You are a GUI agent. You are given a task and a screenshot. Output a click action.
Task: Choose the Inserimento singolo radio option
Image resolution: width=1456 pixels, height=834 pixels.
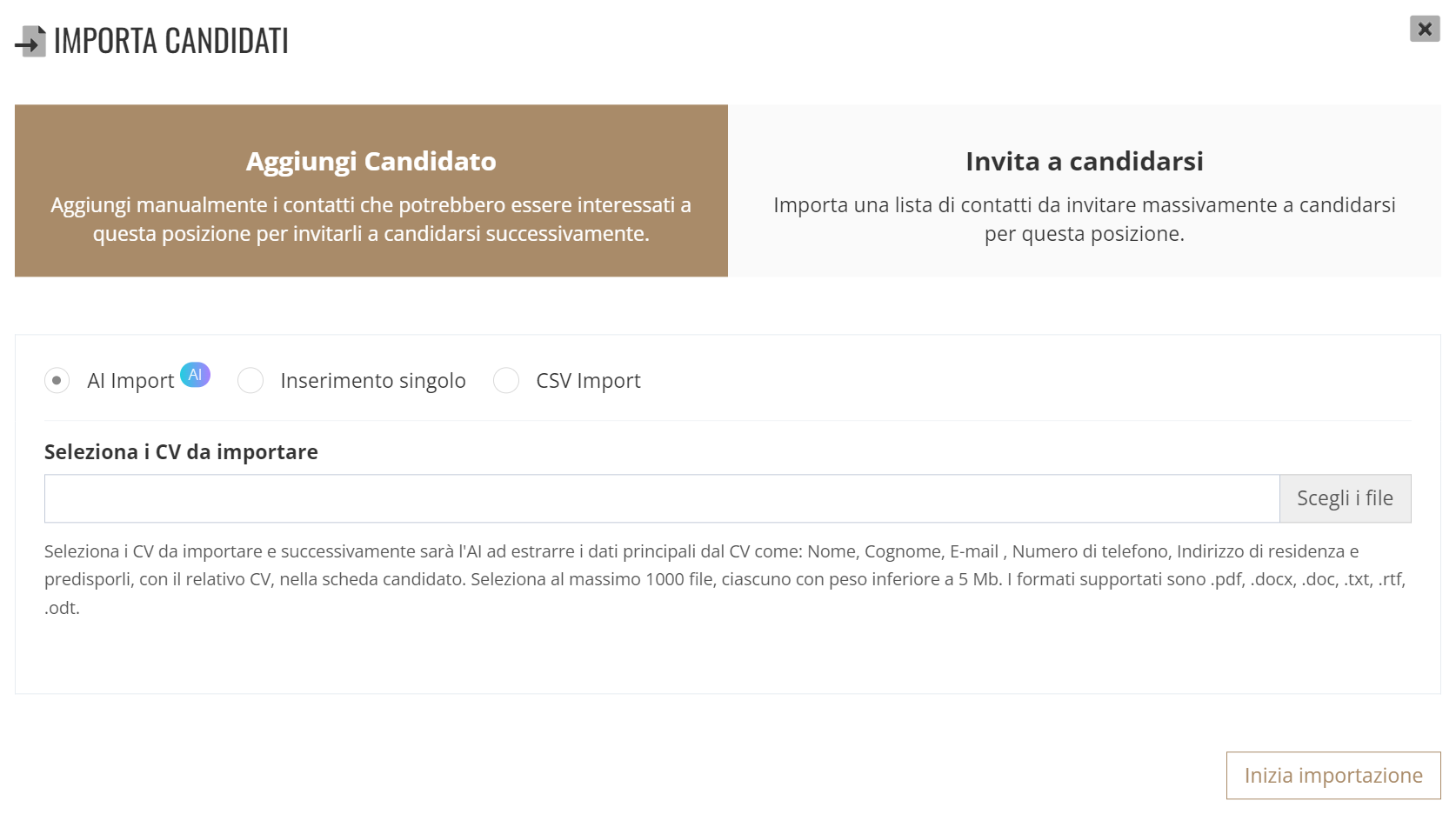pos(250,380)
